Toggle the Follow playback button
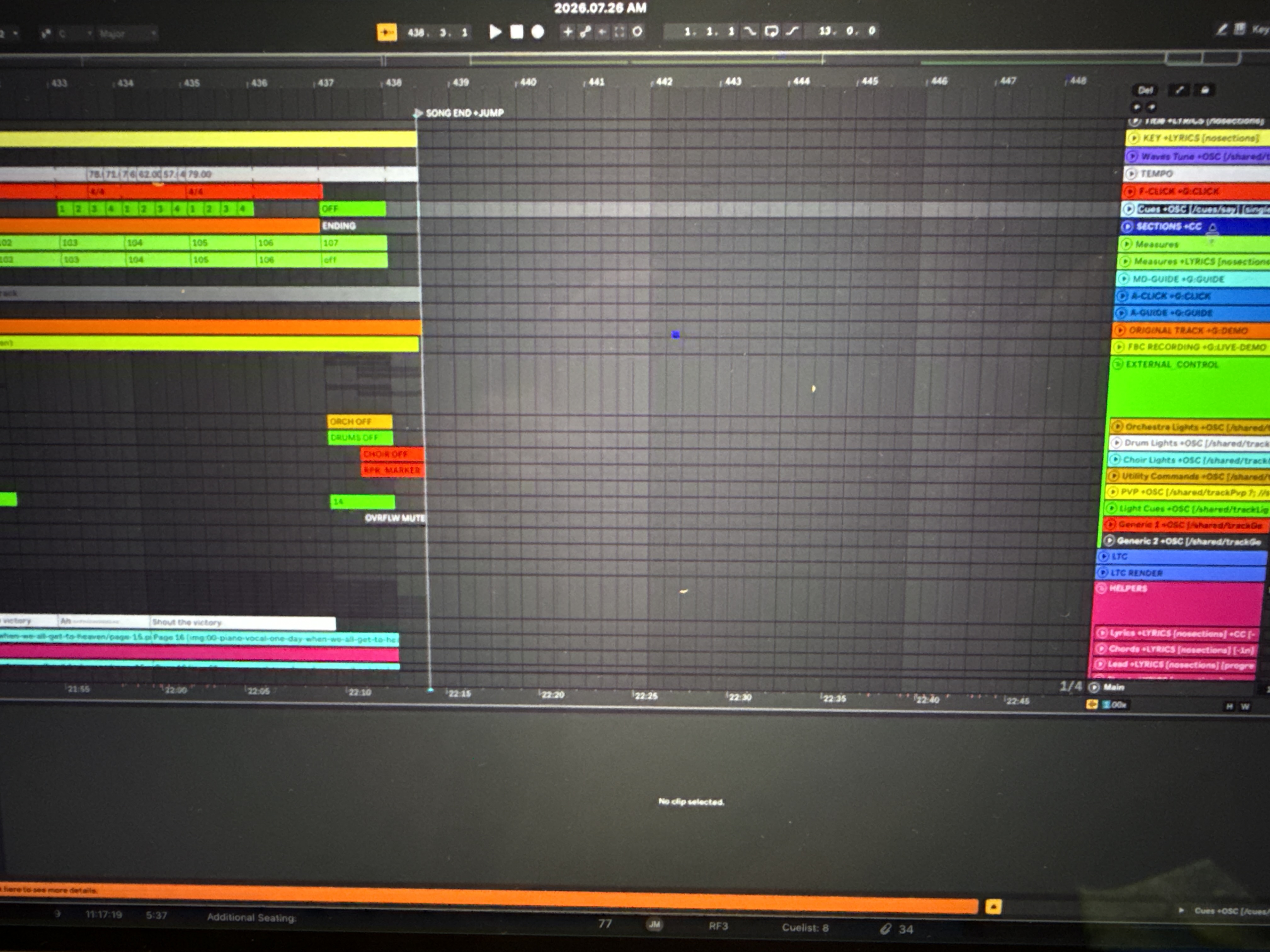 pos(386,32)
